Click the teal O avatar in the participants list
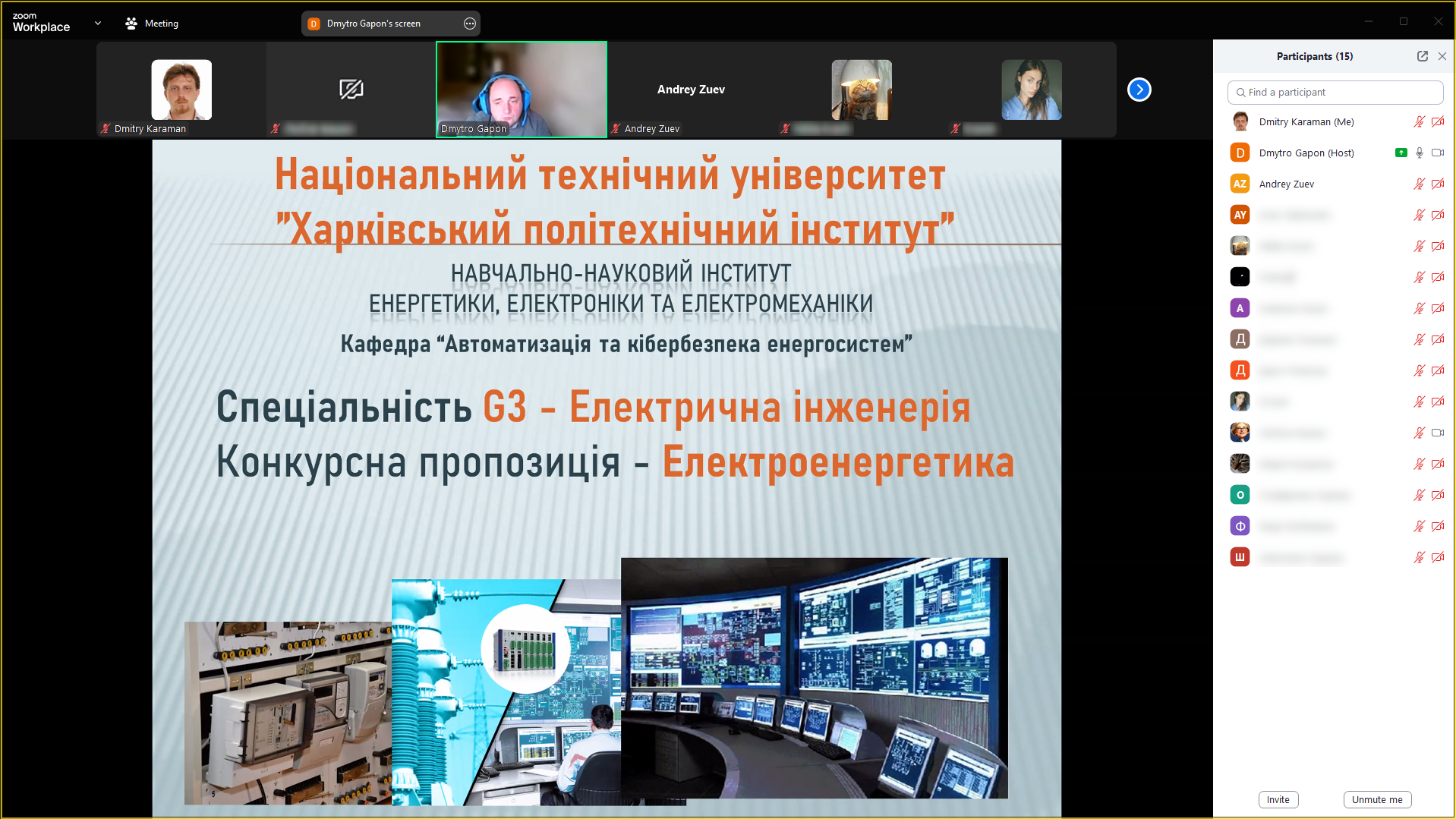This screenshot has width=1456, height=819. pos(1240,495)
